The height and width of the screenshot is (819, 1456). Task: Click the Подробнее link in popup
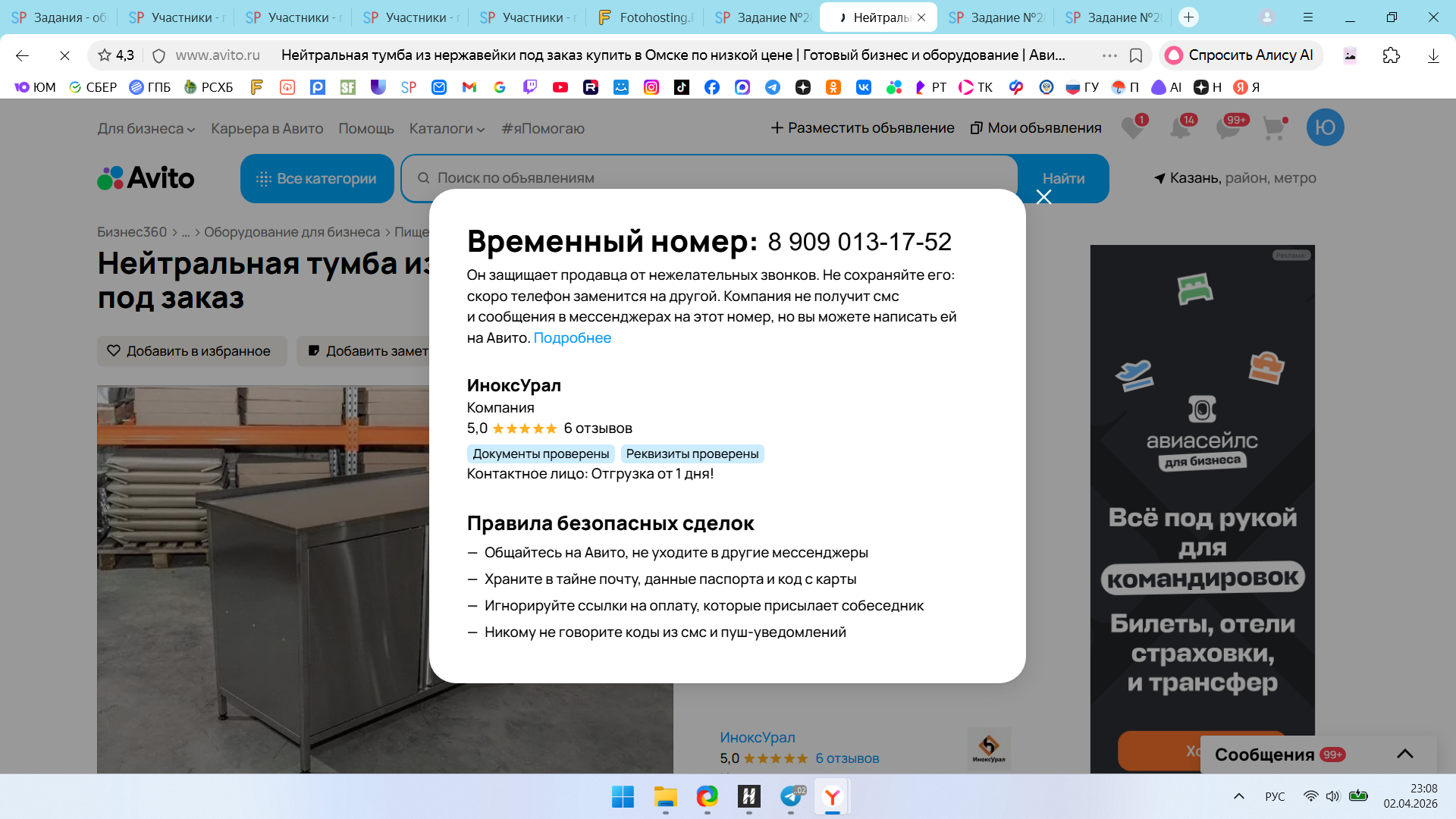572,338
